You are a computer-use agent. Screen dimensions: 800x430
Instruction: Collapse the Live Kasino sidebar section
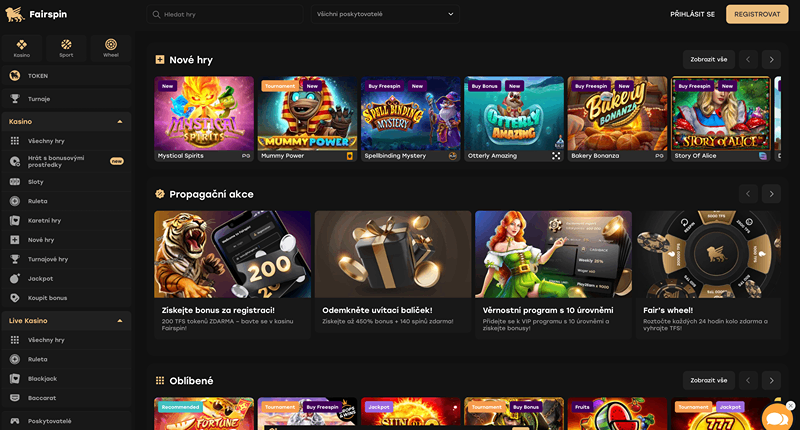(120, 321)
